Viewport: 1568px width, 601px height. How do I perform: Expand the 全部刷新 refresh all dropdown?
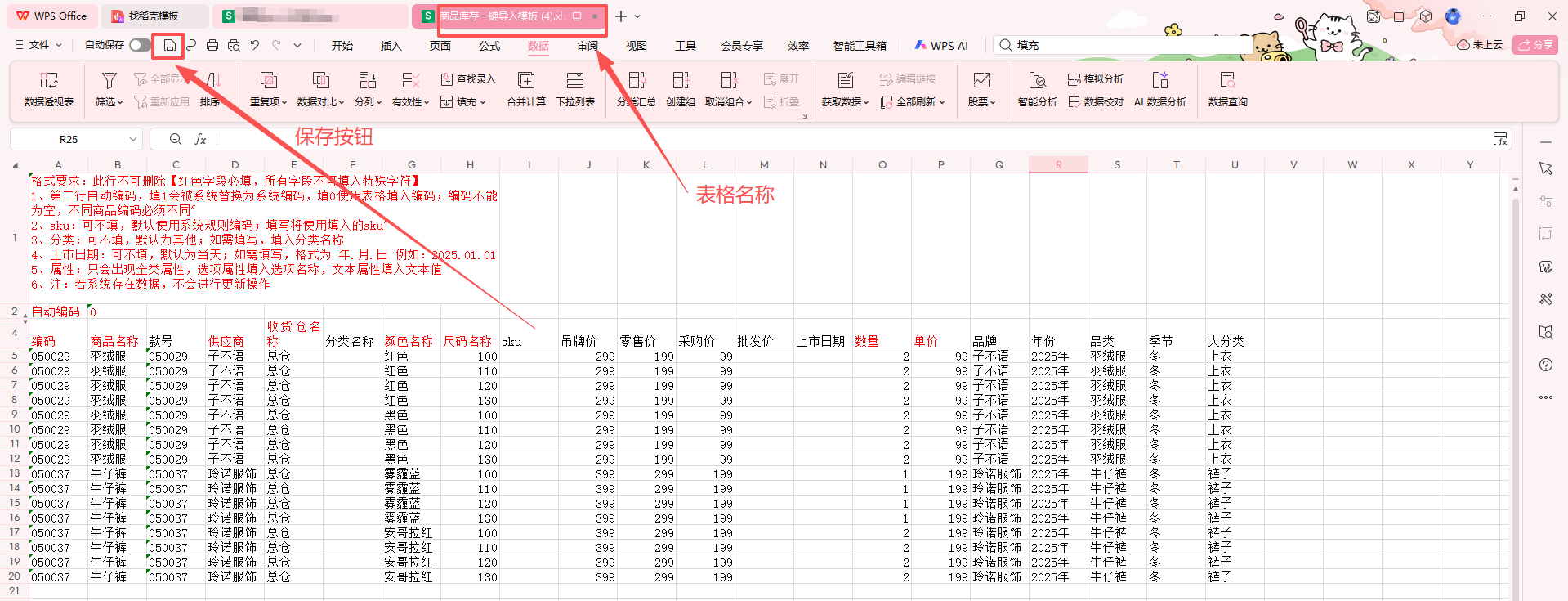[942, 103]
